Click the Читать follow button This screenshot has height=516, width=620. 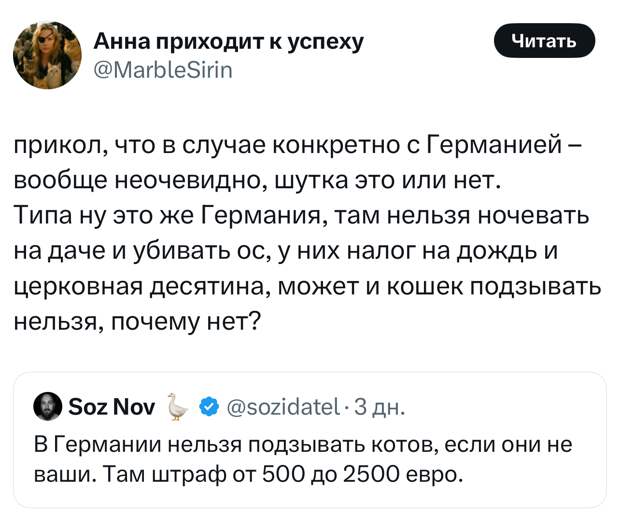pos(544,41)
